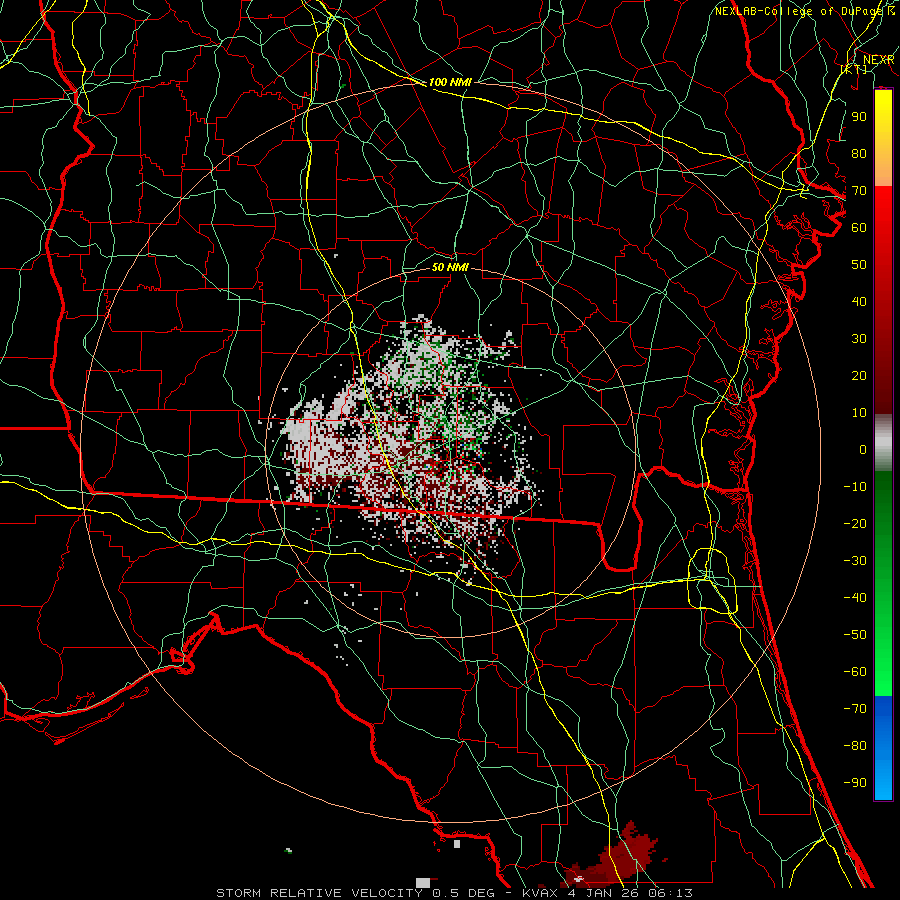Viewport: 900px width, 900px height.
Task: Click the 60 value on the velocity scale
Action: coord(859,227)
